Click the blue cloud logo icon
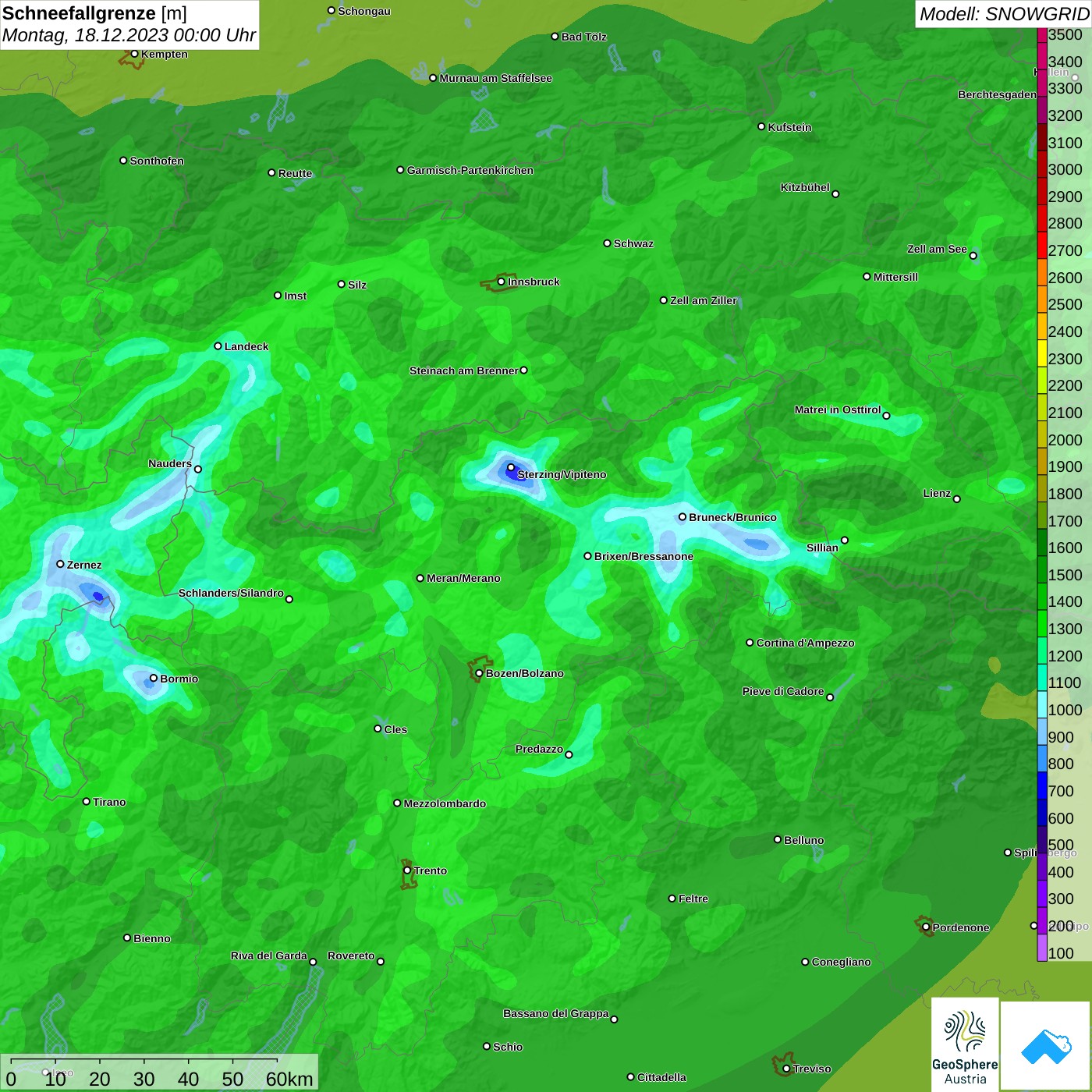This screenshot has height=1092, width=1092. (1046, 1046)
